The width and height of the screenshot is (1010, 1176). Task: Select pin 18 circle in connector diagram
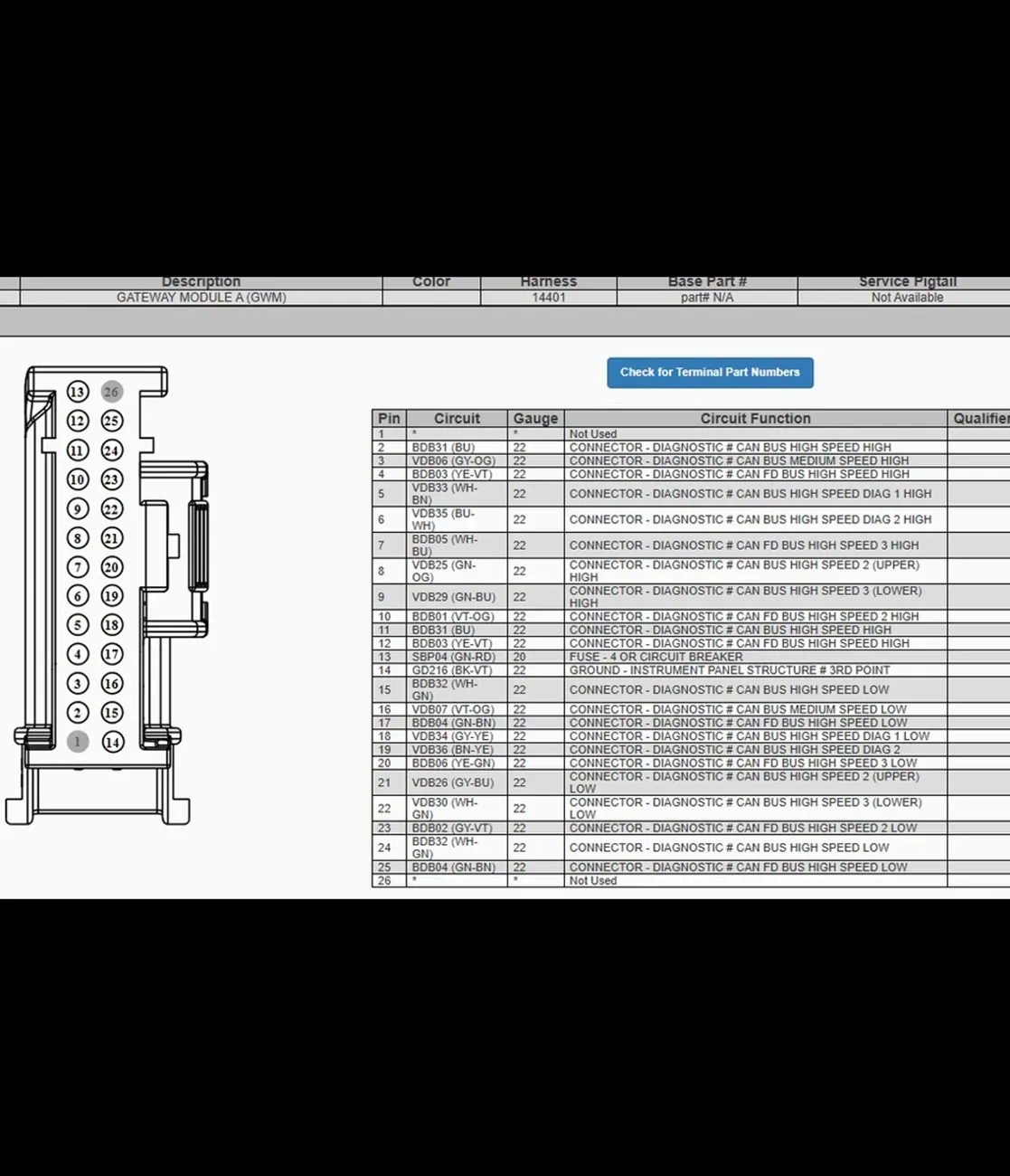tap(111, 625)
